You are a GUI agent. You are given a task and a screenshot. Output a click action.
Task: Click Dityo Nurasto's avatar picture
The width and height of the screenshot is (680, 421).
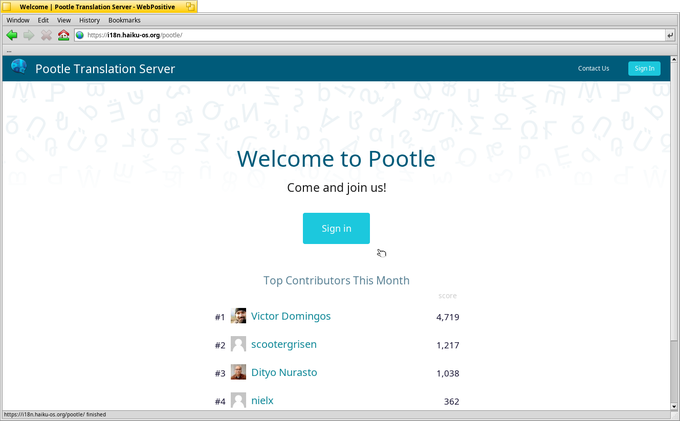coord(238,372)
